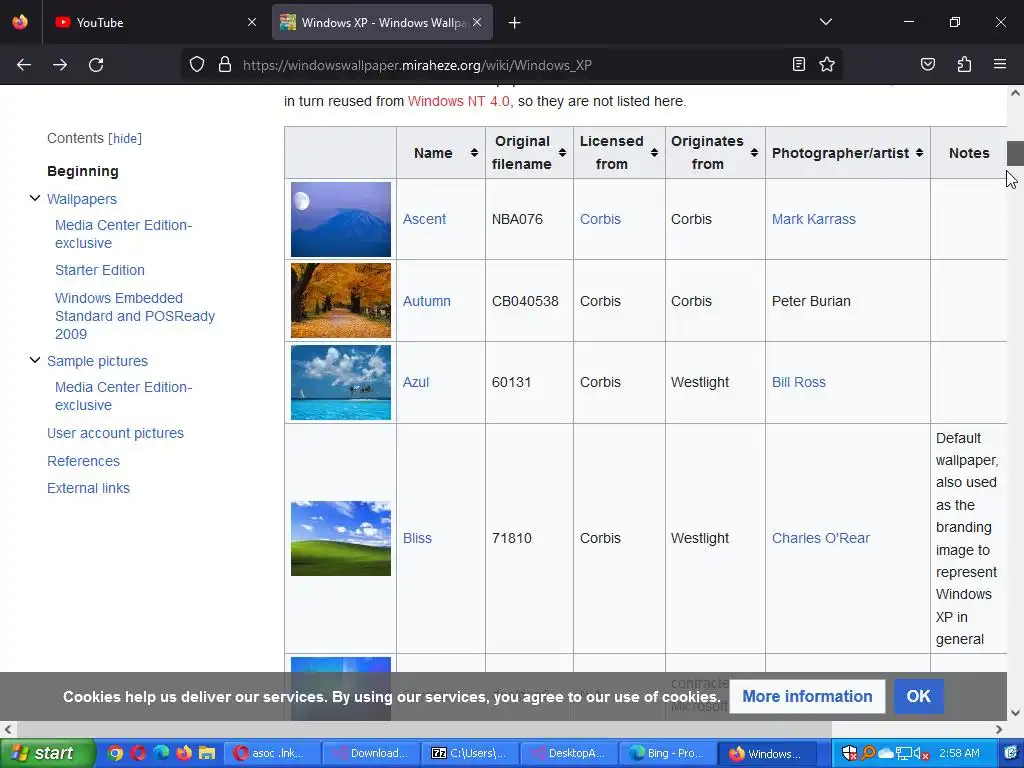Image resolution: width=1024 pixels, height=768 pixels.
Task: Open file explorer folder quick launch icon
Action: point(207,753)
